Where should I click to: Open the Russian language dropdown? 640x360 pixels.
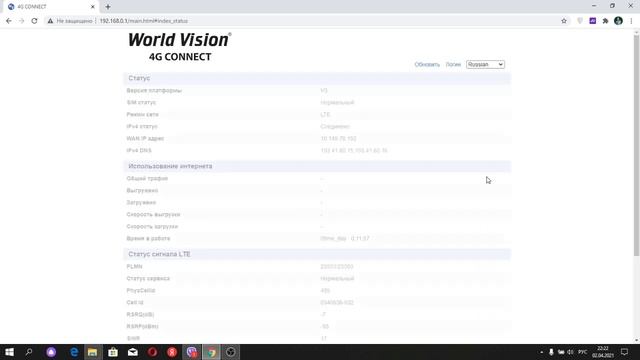[x=485, y=64]
